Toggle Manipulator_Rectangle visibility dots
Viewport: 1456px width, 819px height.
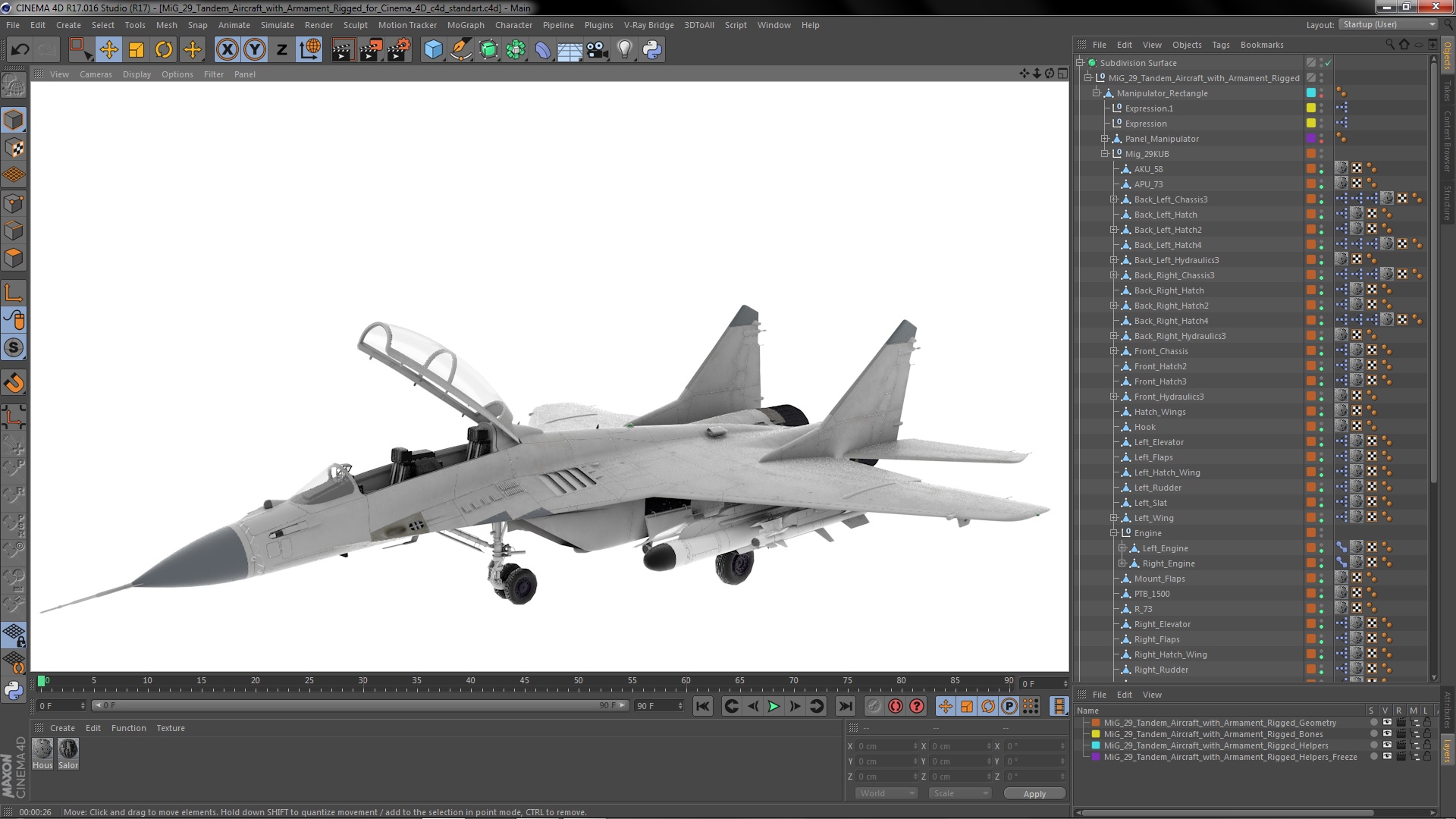[x=1321, y=93]
